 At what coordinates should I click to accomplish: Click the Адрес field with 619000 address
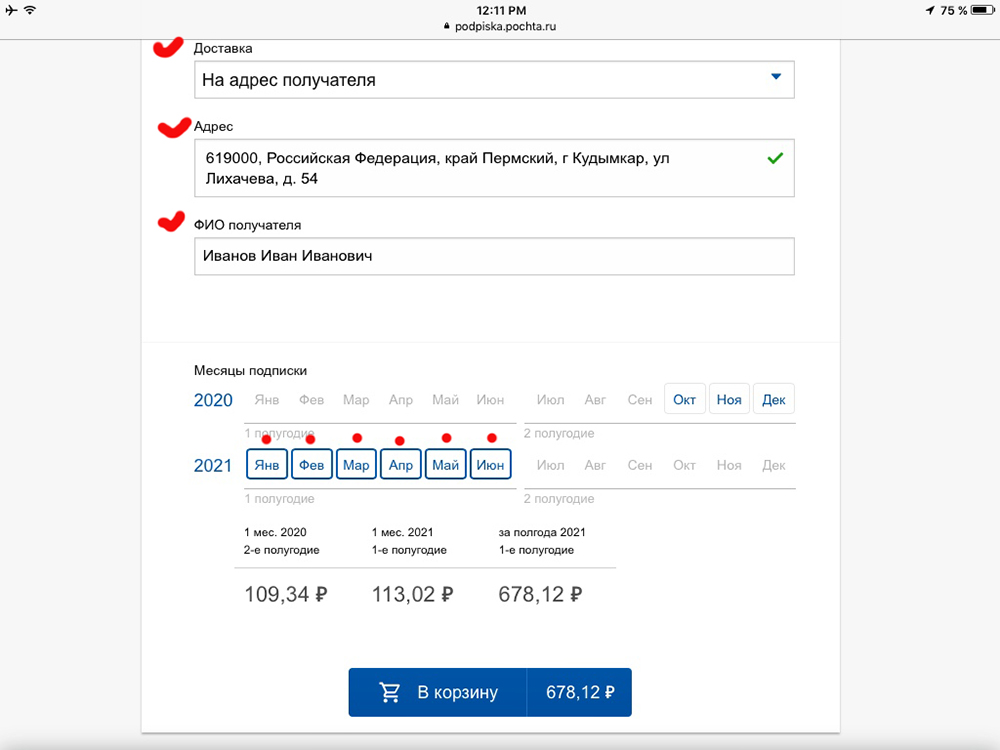(494, 168)
